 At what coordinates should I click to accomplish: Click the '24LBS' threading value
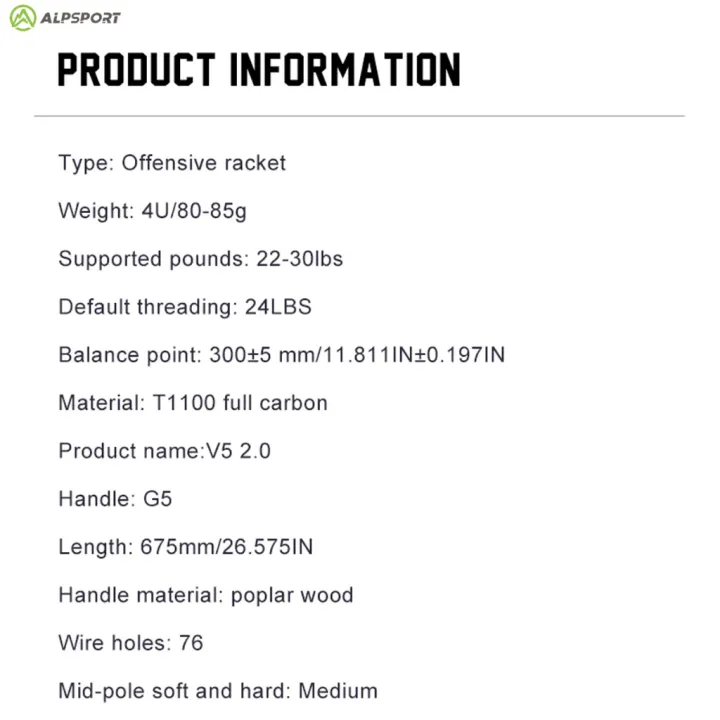click(x=278, y=307)
